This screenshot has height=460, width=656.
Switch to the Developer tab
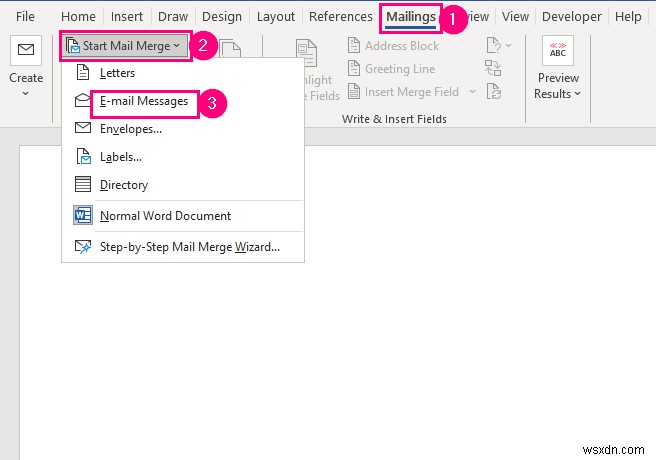(x=571, y=17)
